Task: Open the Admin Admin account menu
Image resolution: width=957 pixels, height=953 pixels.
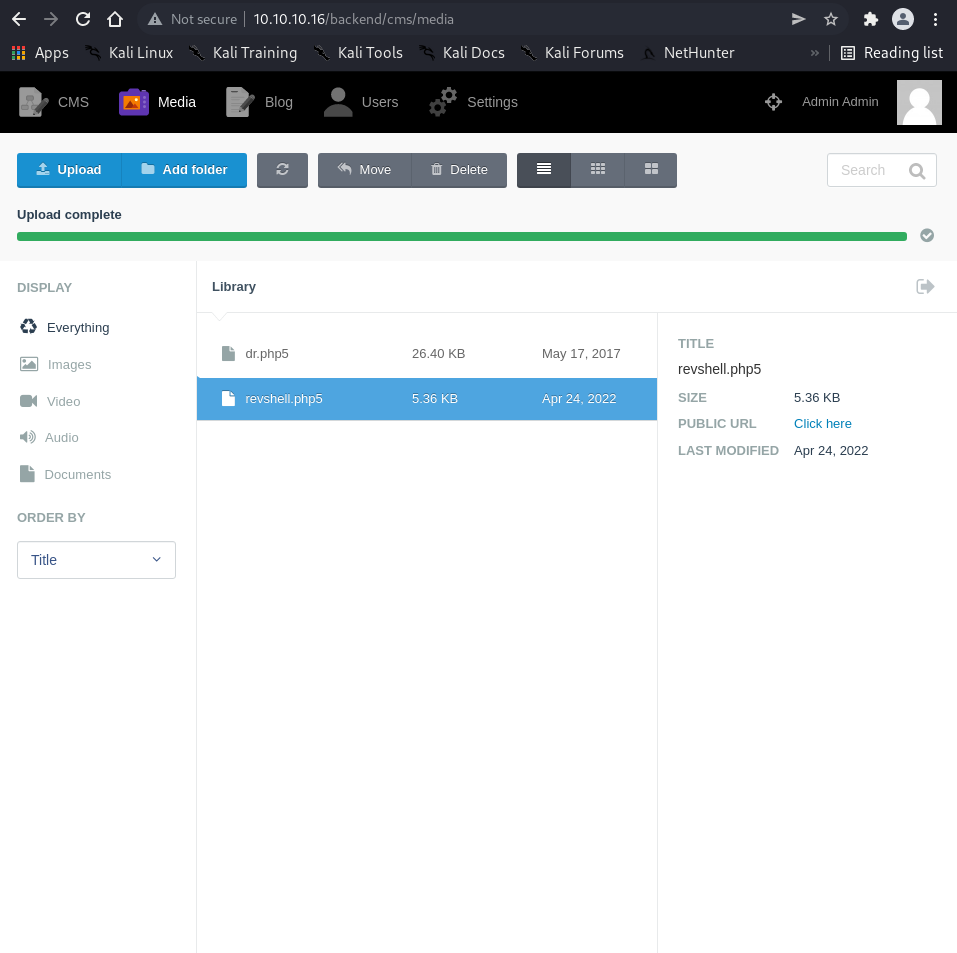Action: [840, 102]
